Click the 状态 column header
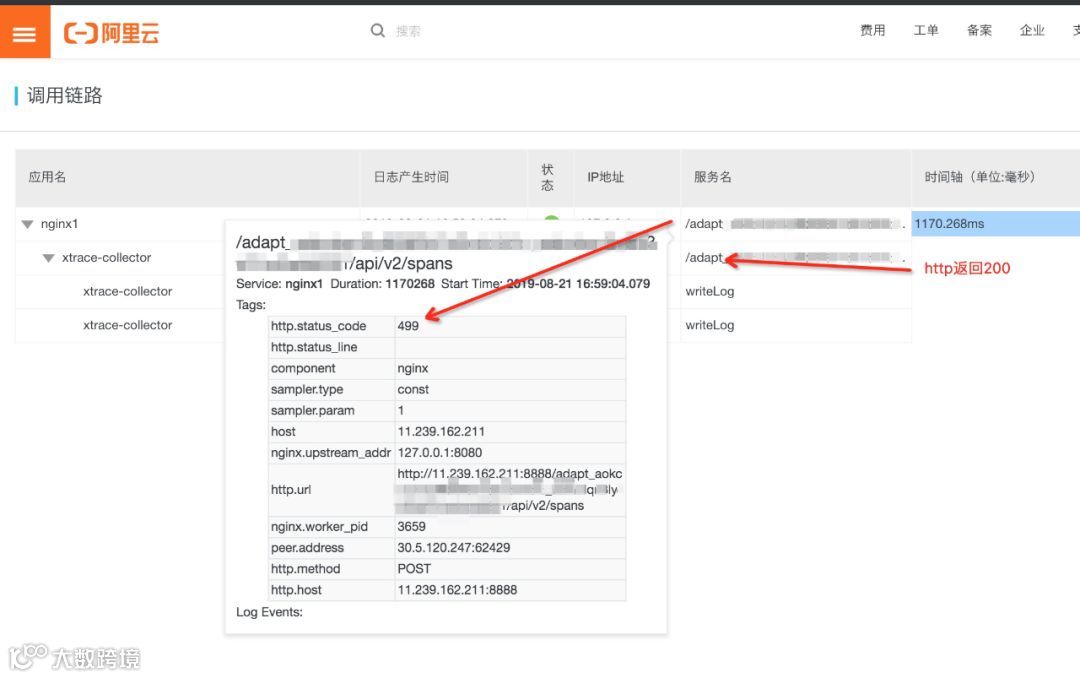The height and width of the screenshot is (678, 1080). click(548, 177)
